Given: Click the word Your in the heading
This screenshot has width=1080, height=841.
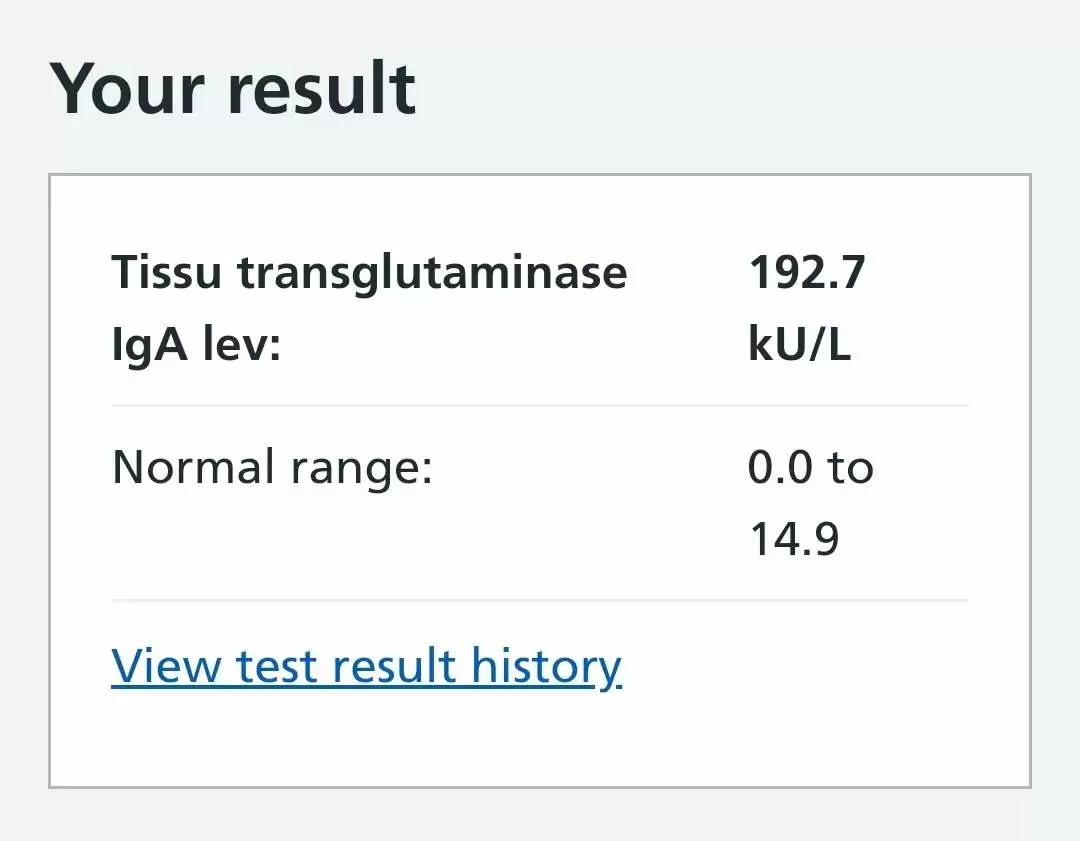Looking at the screenshot, I should pyautogui.click(x=127, y=89).
